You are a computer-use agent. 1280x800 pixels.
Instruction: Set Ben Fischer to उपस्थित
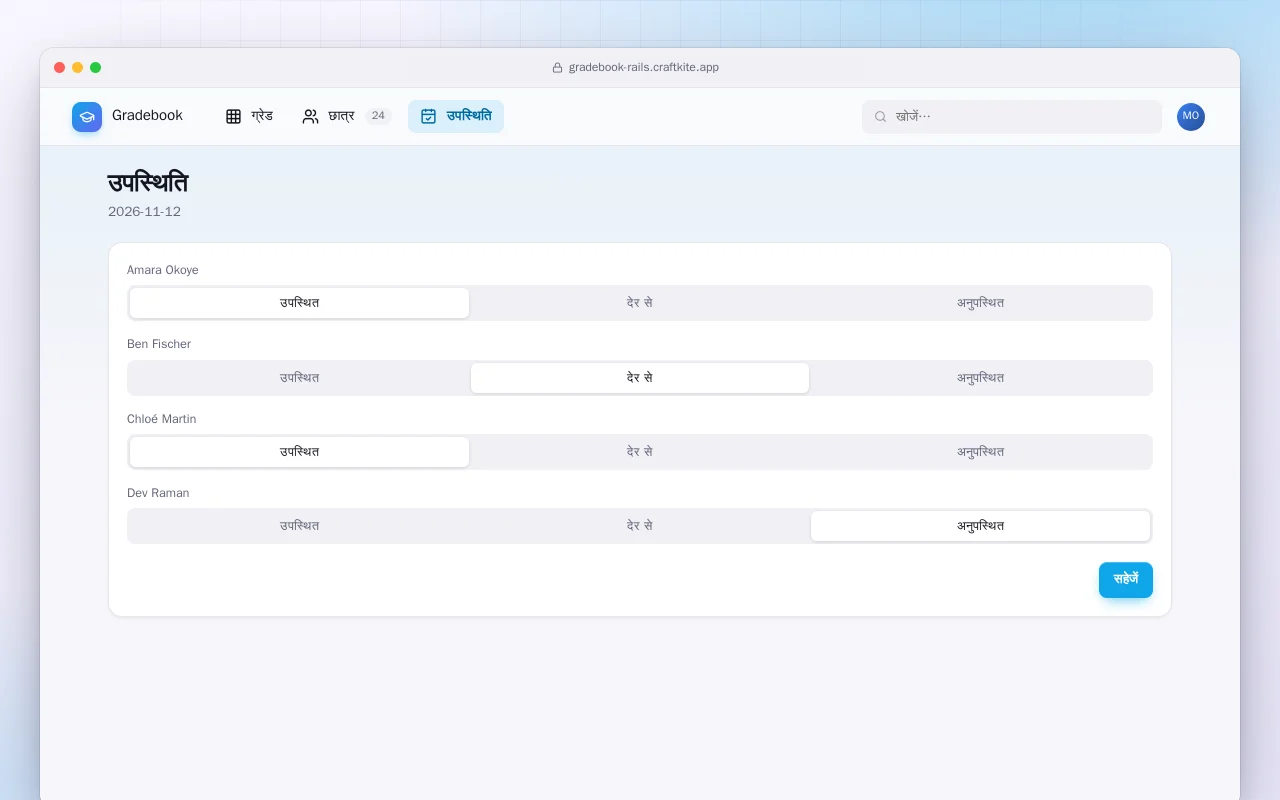click(299, 378)
